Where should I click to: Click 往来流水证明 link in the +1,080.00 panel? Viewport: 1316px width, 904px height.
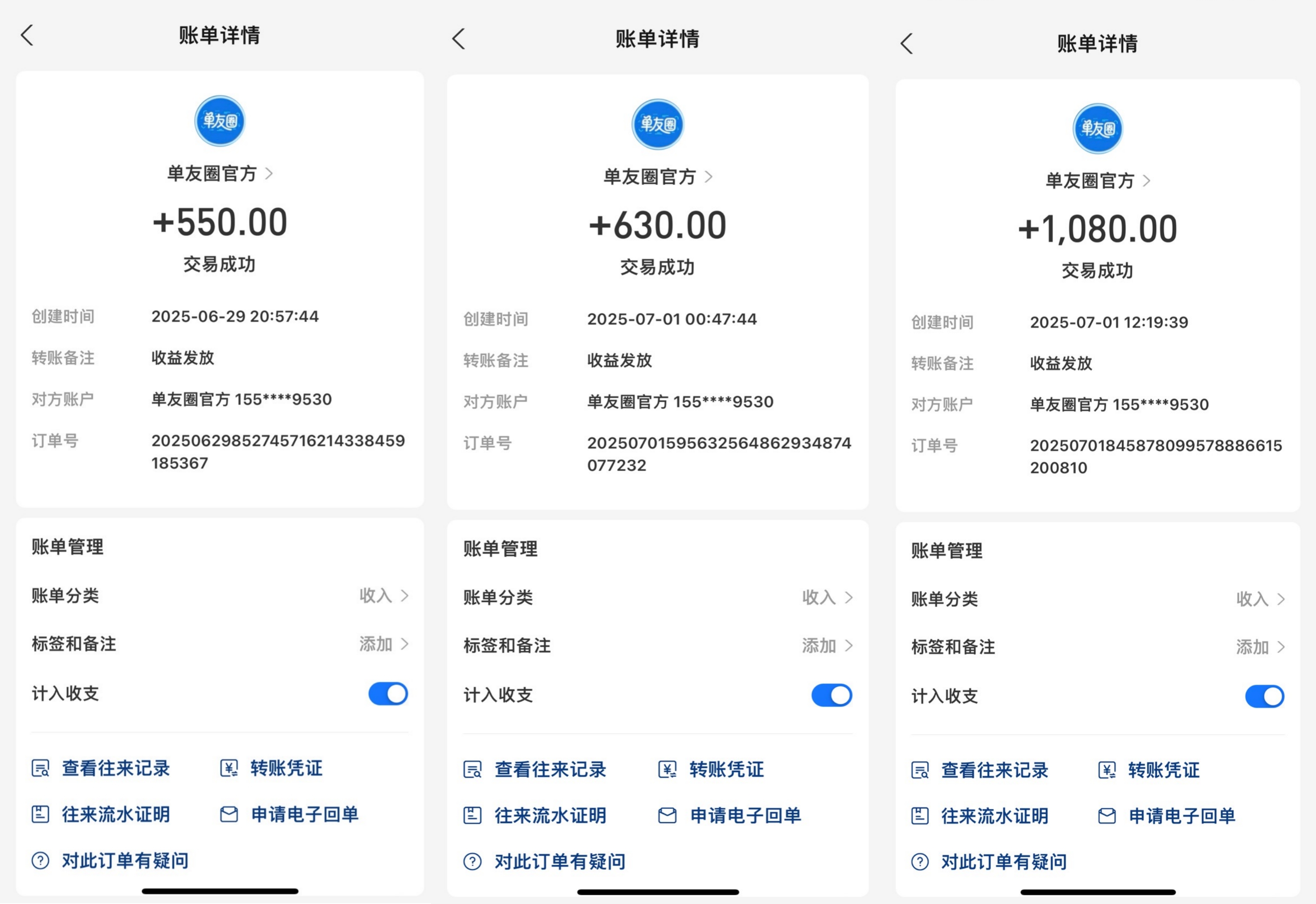tap(995, 816)
